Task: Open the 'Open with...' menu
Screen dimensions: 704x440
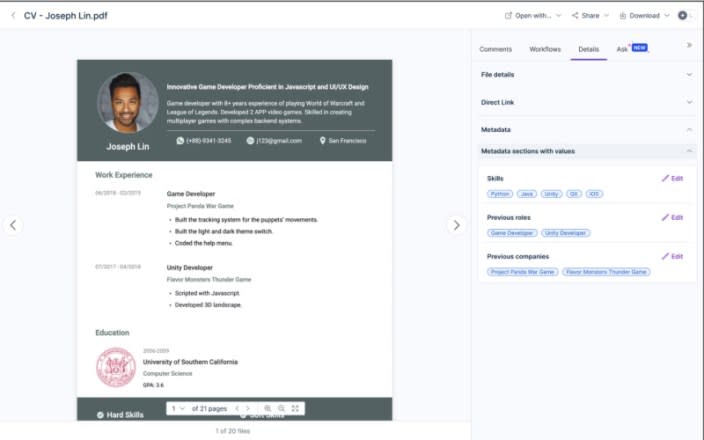Action: pyautogui.click(x=532, y=16)
